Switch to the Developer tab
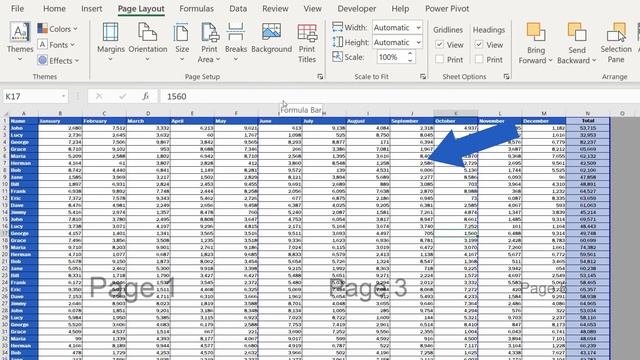Image resolution: width=640 pixels, height=360 pixels. pyautogui.click(x=356, y=9)
